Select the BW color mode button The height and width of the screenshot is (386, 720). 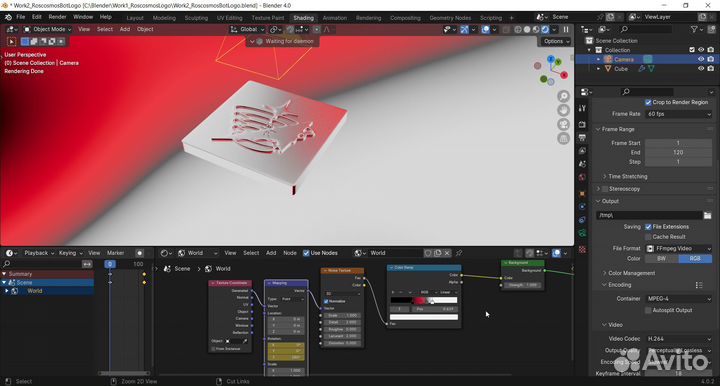(662, 259)
